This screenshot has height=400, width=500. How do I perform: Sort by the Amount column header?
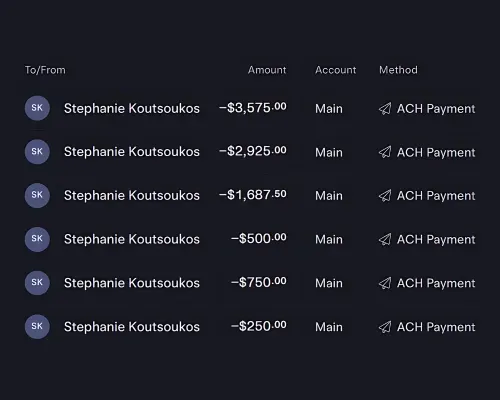267,70
